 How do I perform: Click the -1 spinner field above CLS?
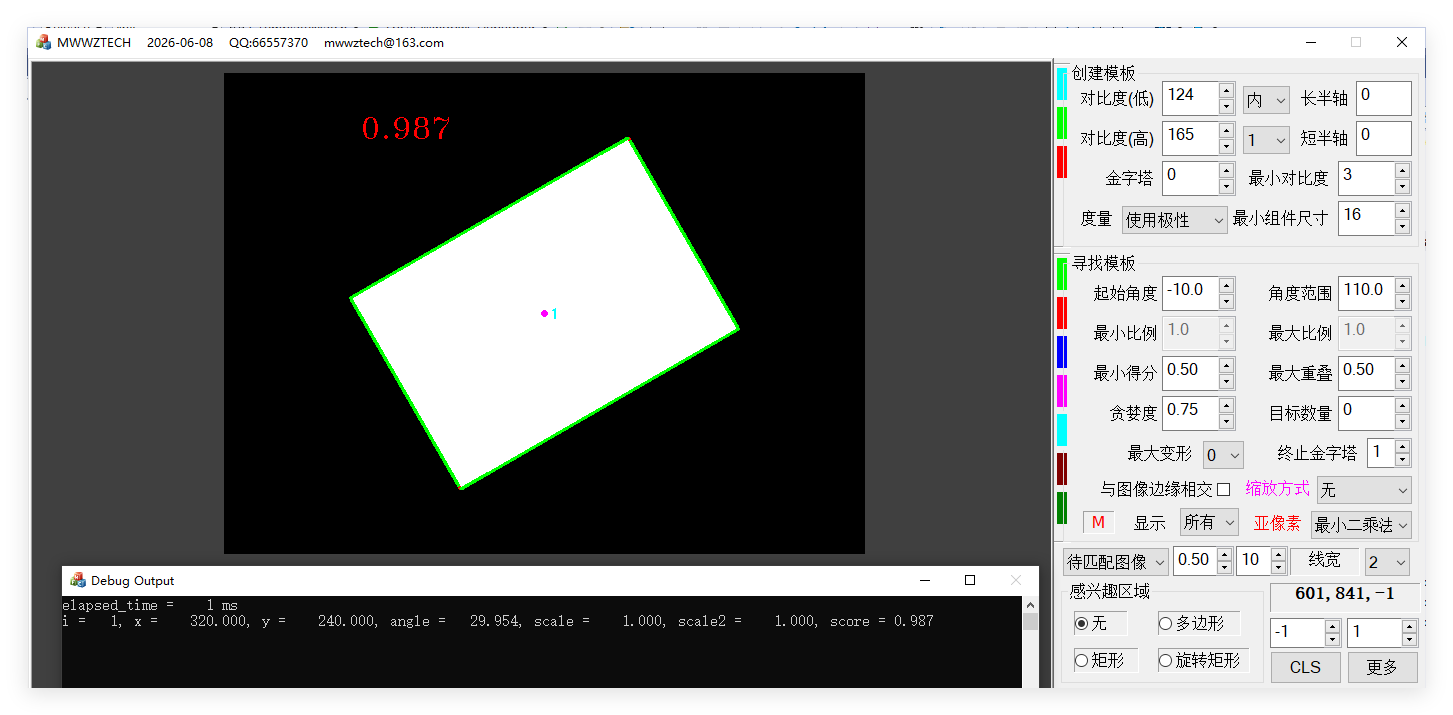(x=1297, y=633)
